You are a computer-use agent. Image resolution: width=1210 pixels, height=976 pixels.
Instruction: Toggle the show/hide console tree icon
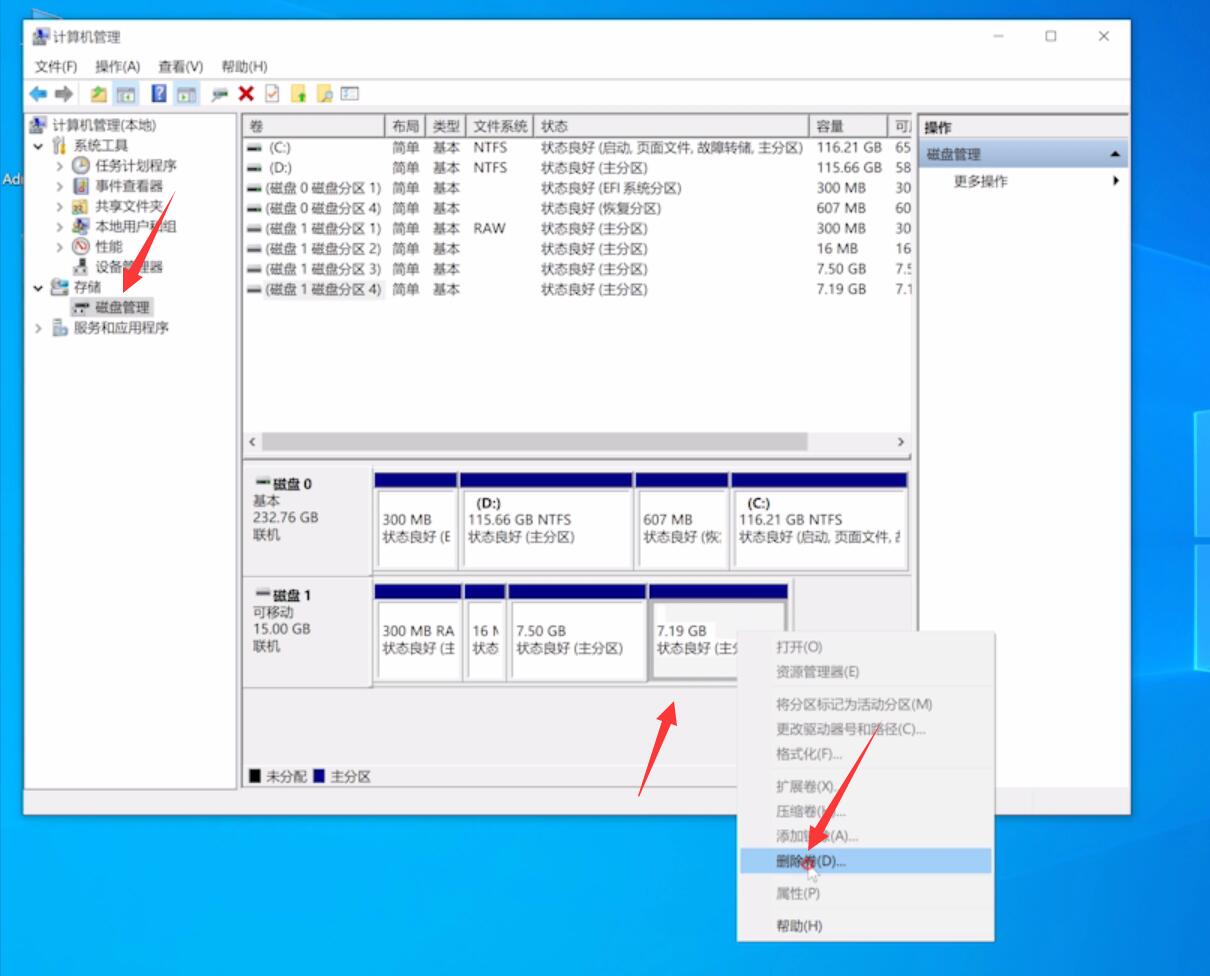point(125,94)
